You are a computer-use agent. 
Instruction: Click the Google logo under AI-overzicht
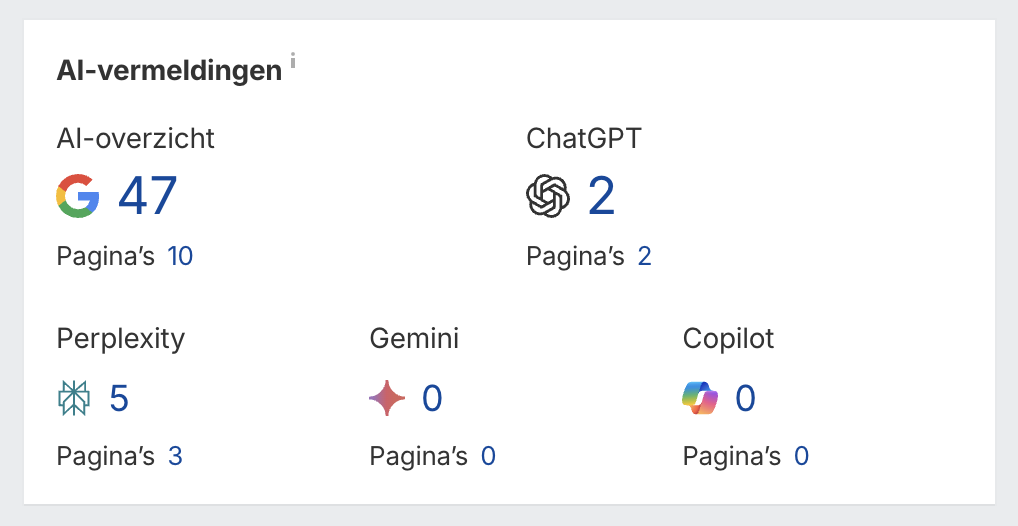78,196
